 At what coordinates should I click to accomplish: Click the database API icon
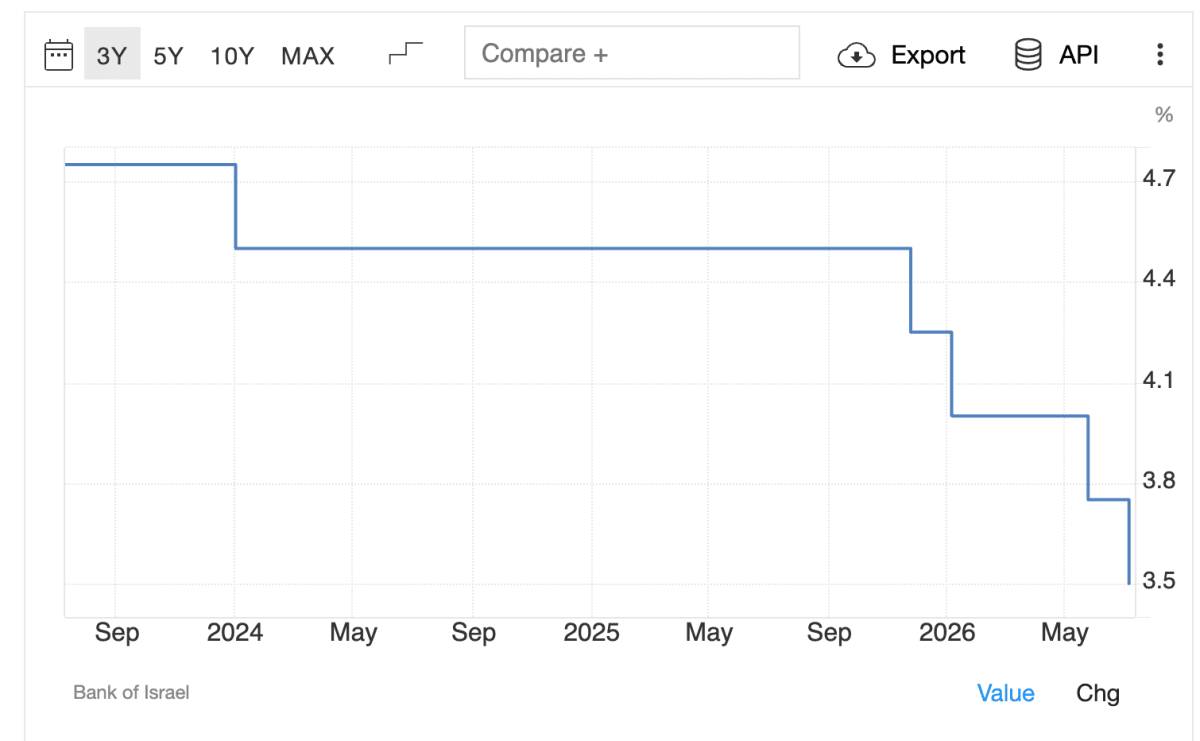(1028, 54)
